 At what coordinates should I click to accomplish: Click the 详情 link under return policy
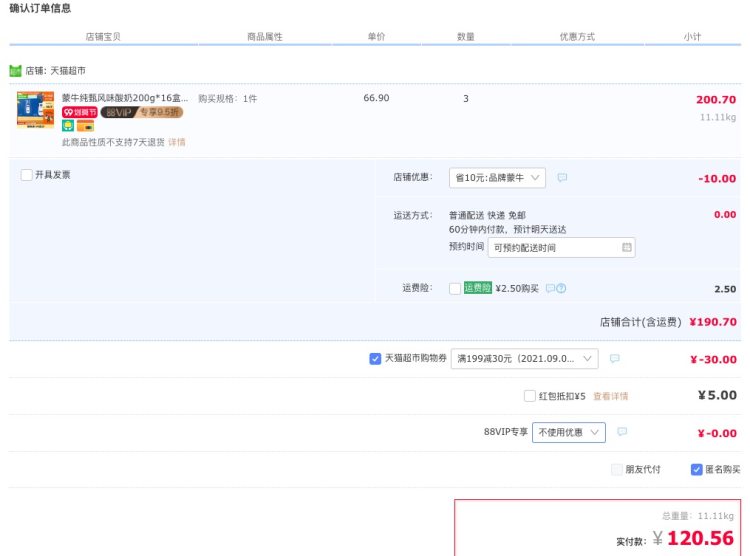176,142
